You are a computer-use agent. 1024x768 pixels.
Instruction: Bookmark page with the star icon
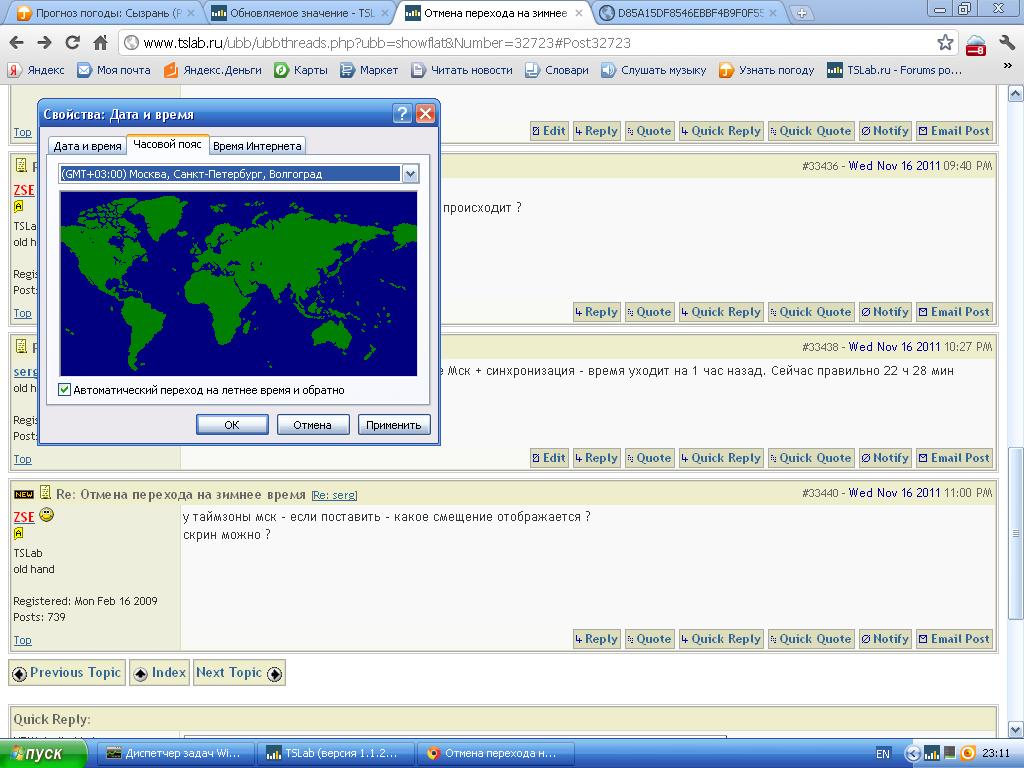click(945, 42)
